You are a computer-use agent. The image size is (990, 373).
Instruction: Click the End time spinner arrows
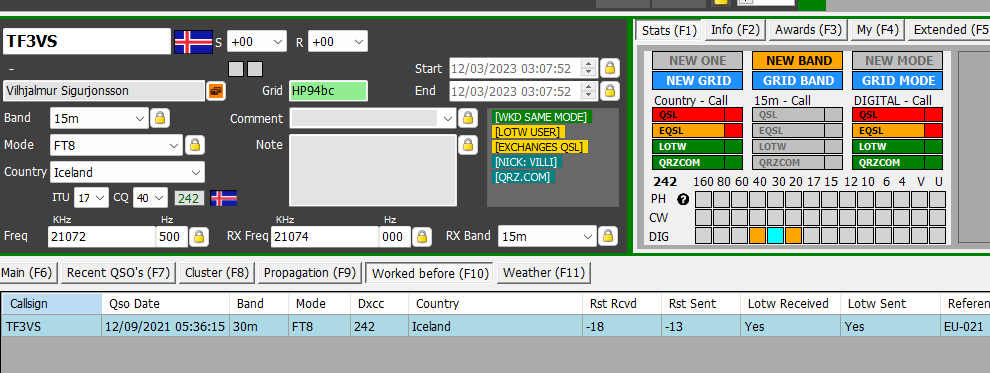coord(588,91)
